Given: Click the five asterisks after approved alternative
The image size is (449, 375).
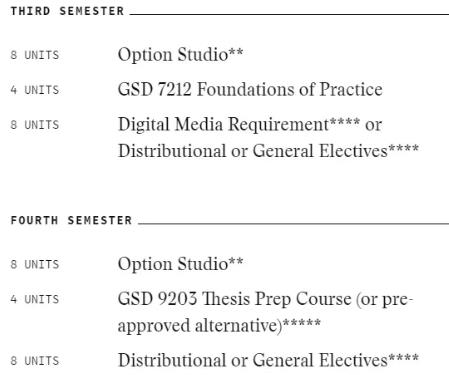Looking at the screenshot, I should (302, 322).
